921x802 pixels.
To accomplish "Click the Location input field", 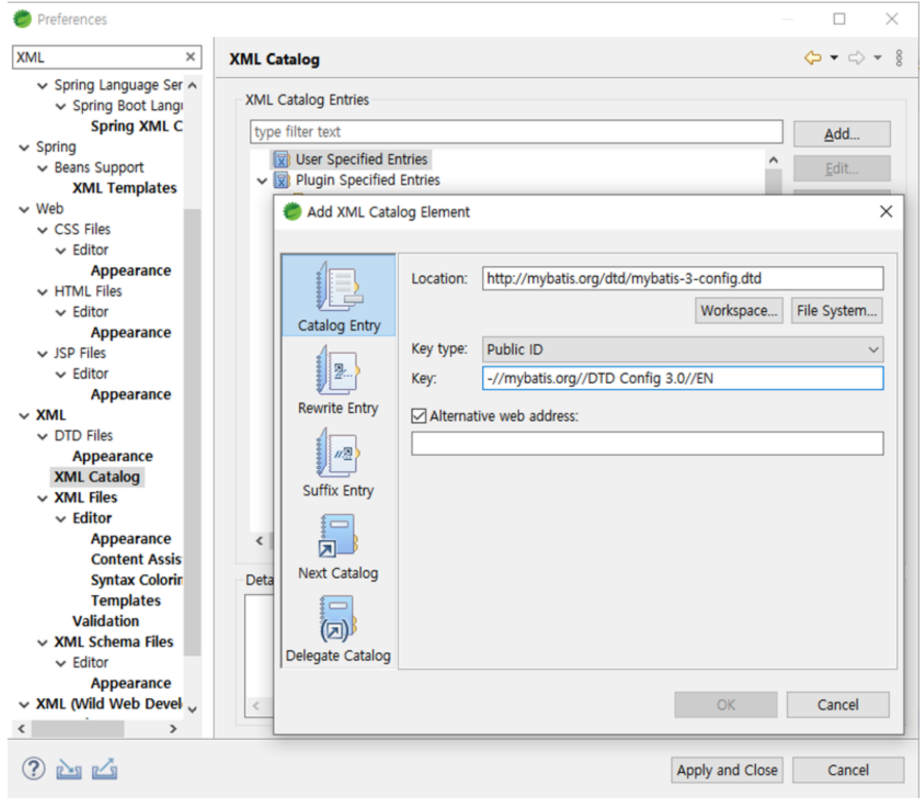I will pyautogui.click(x=683, y=278).
